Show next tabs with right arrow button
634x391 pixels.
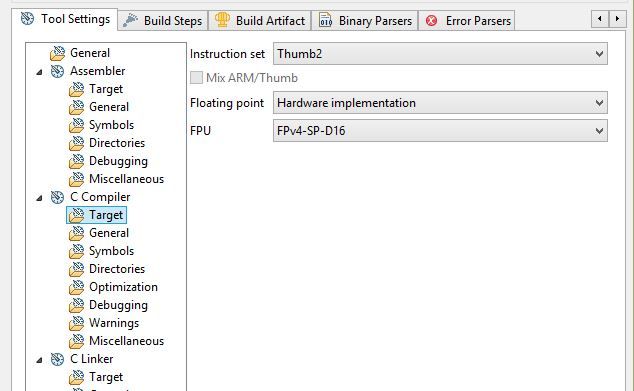[617, 19]
